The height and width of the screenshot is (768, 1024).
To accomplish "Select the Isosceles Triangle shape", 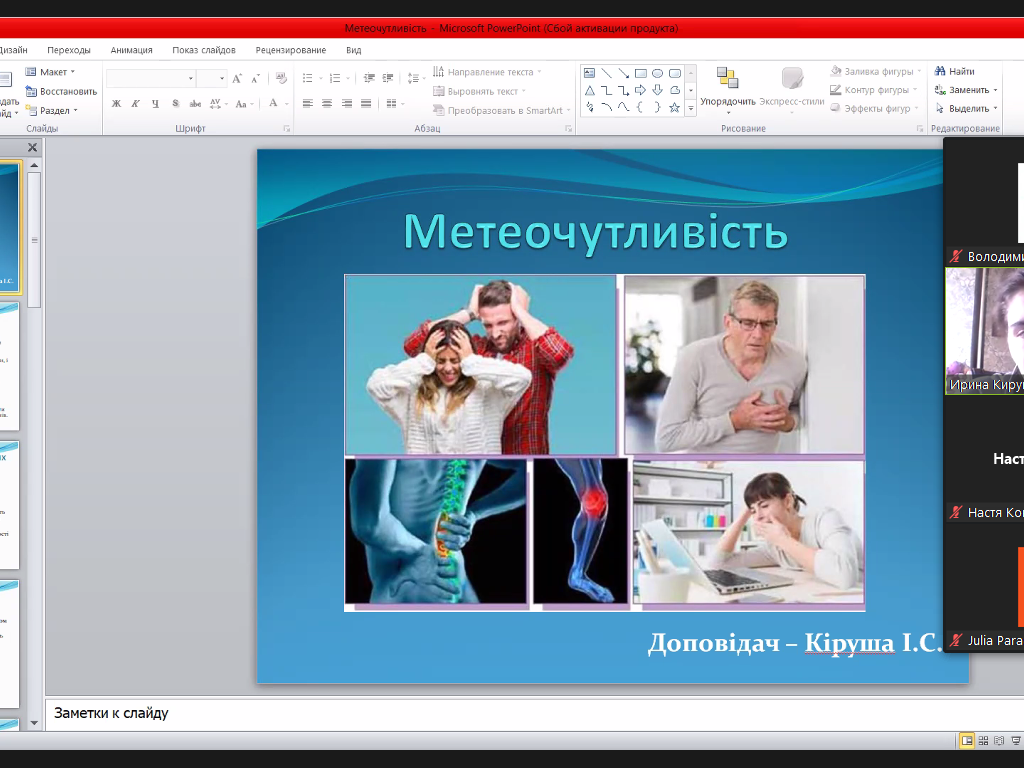I will click(x=590, y=90).
